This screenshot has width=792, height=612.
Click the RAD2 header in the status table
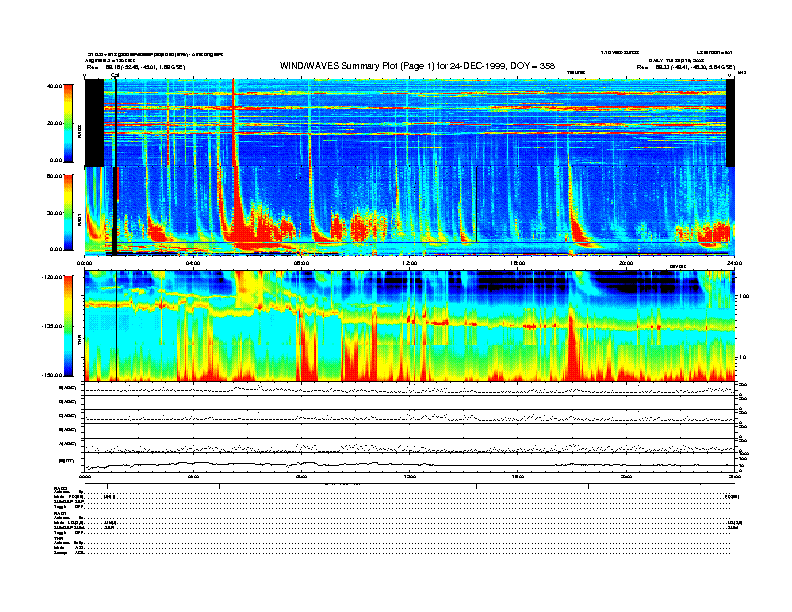click(x=60, y=488)
